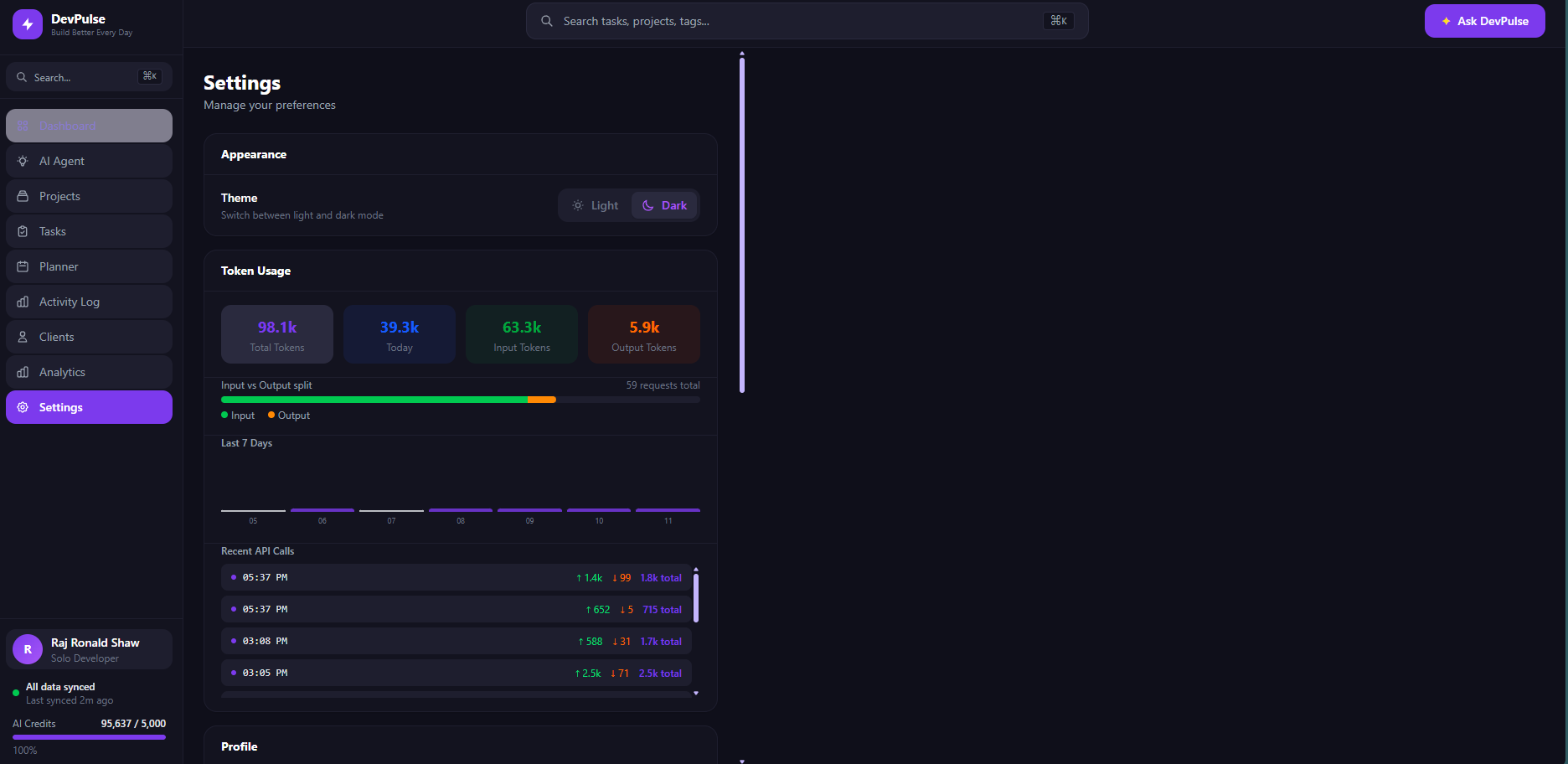This screenshot has width=1568, height=764.
Task: Click the Planner calendar icon
Action: tap(23, 266)
